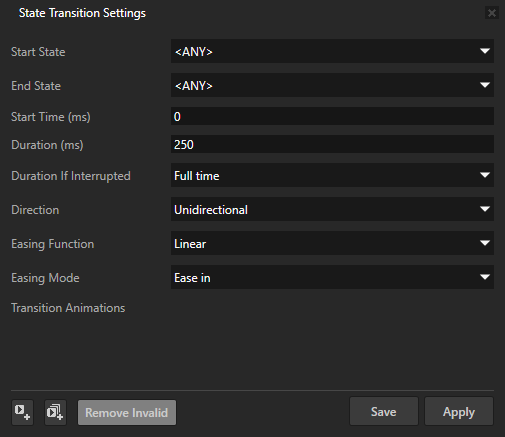The width and height of the screenshot is (505, 437).
Task: Click the Remove Invalid button
Action: click(x=127, y=413)
